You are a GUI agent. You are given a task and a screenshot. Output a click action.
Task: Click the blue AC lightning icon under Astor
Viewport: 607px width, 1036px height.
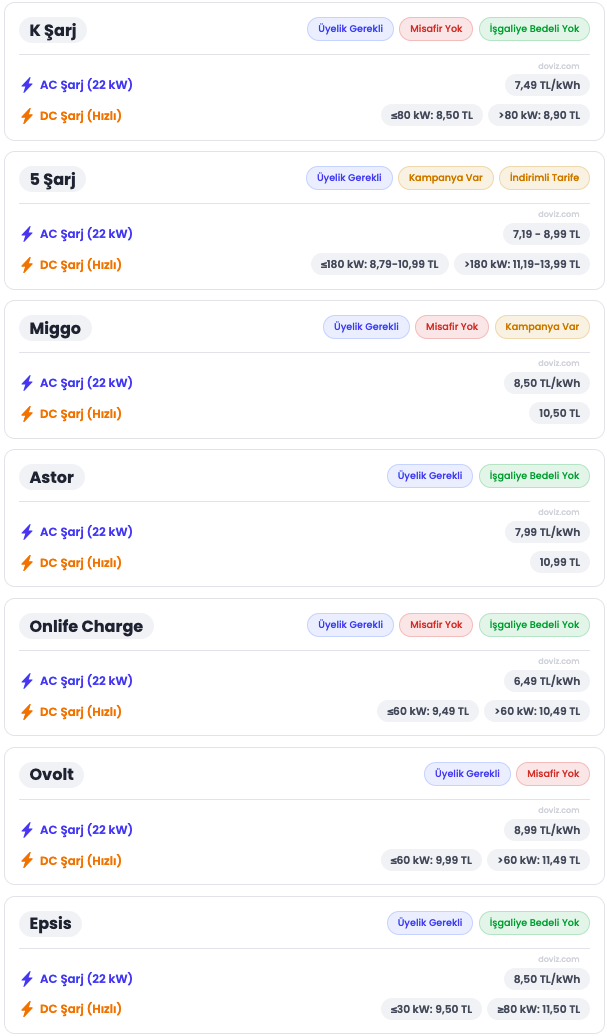click(27, 532)
